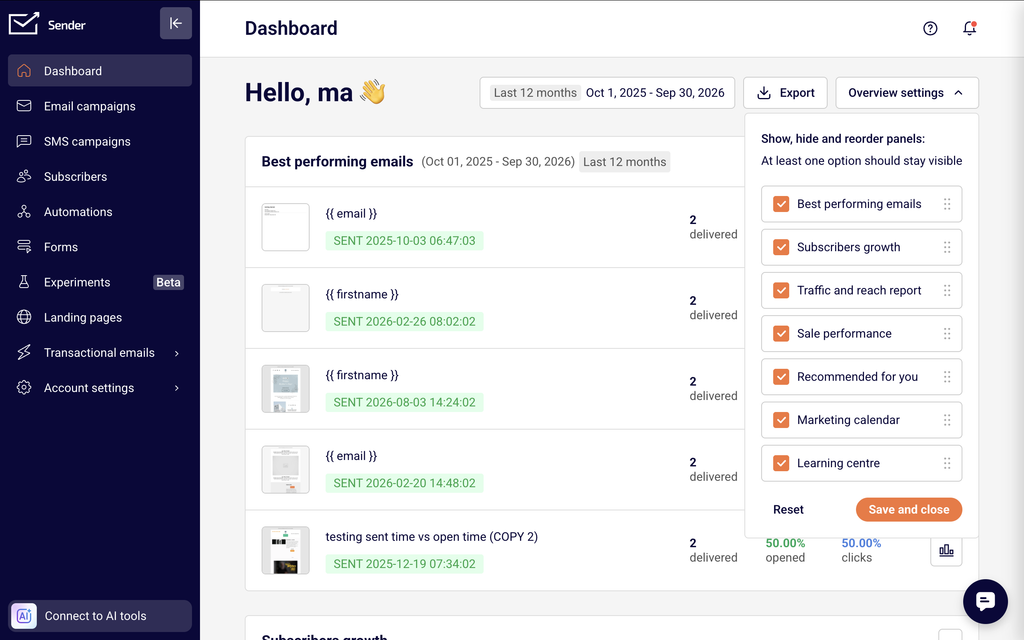Collapse the sidebar with the arrow button
The image size is (1024, 640).
176,24
